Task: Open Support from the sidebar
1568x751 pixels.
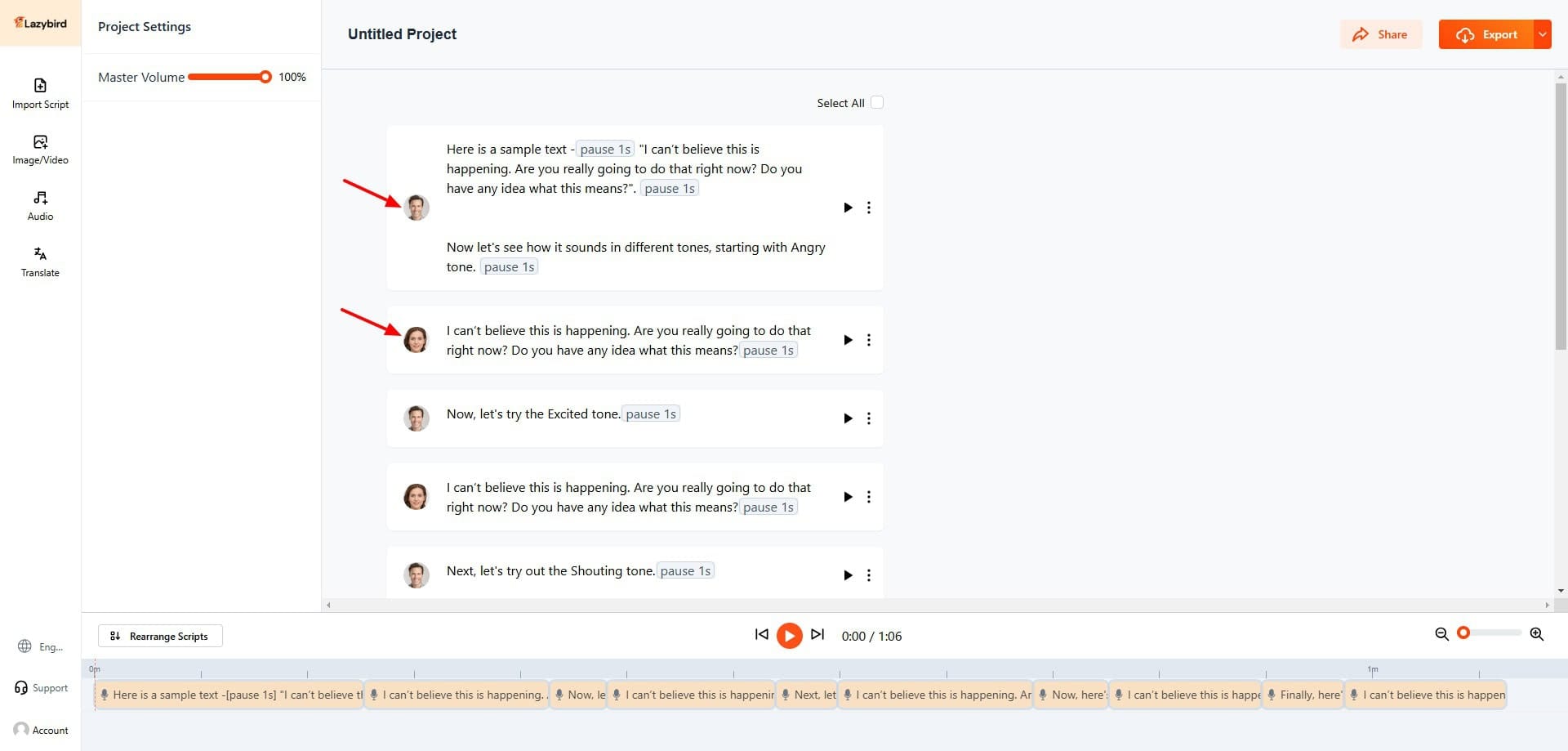Action: (41, 688)
